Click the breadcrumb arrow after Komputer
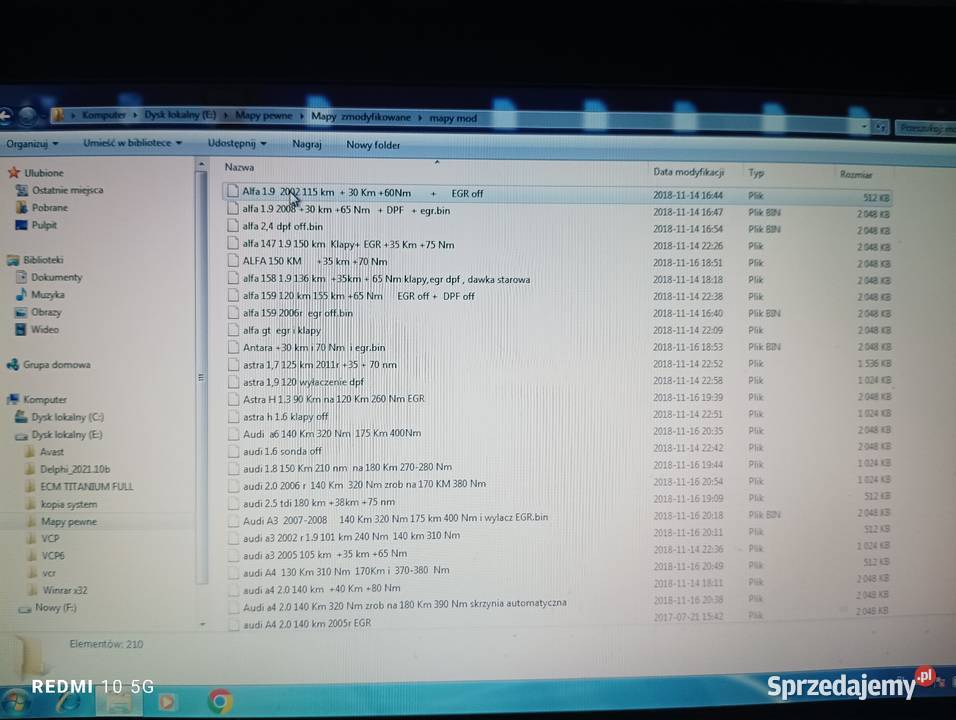Screen dimensions: 956x720 click(135, 115)
